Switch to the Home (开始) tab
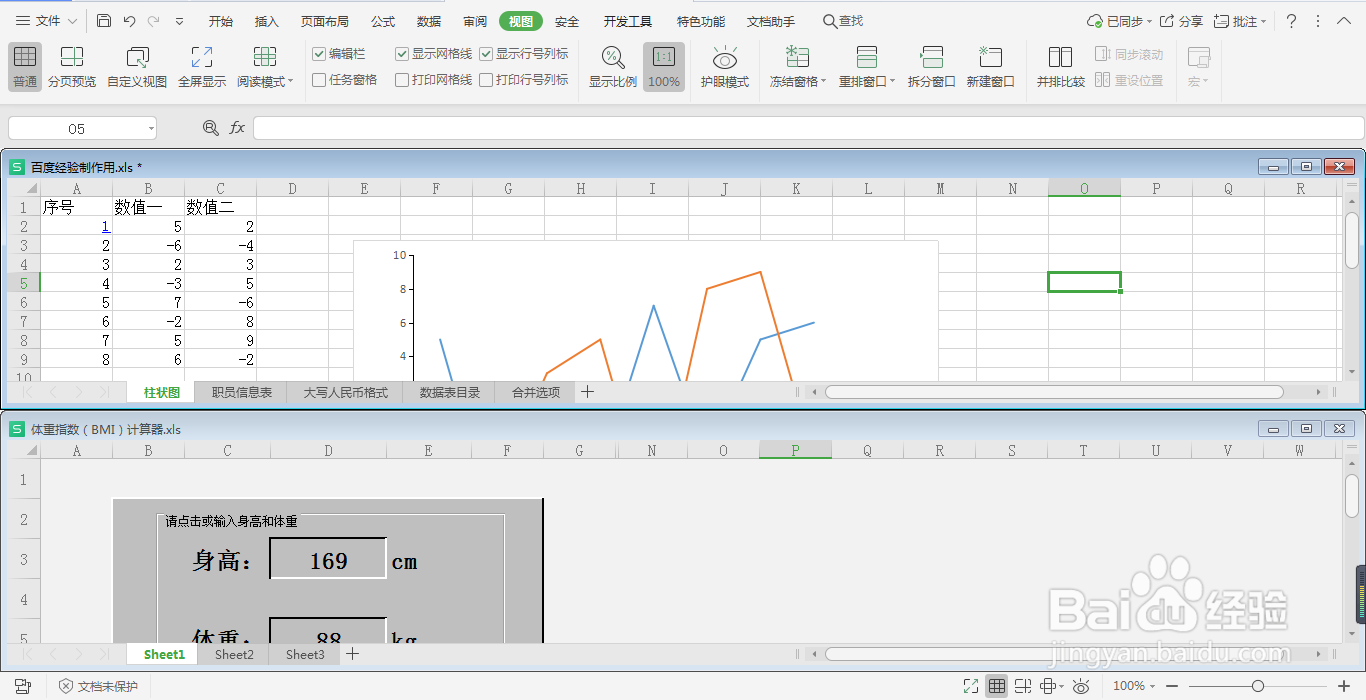Viewport: 1366px width, 700px height. 221,21
